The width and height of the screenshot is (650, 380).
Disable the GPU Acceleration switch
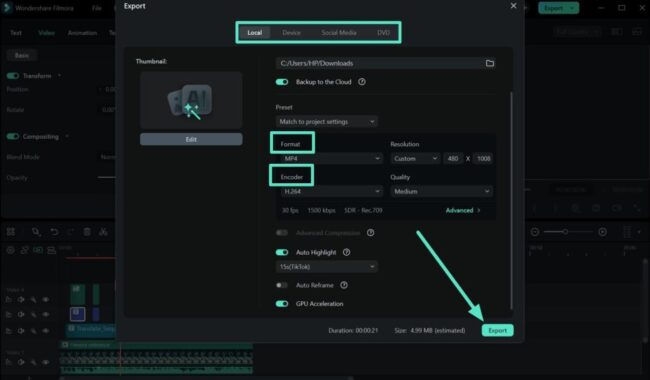(282, 304)
